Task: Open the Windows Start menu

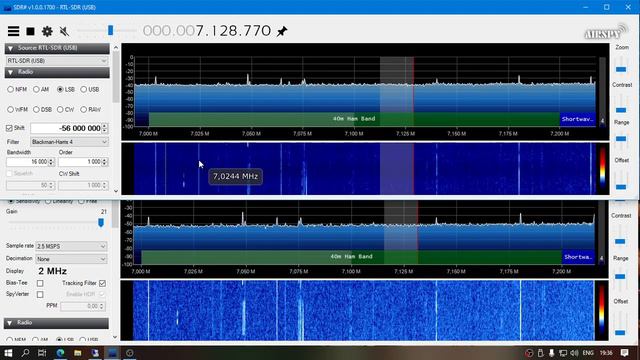Action: pos(8,353)
